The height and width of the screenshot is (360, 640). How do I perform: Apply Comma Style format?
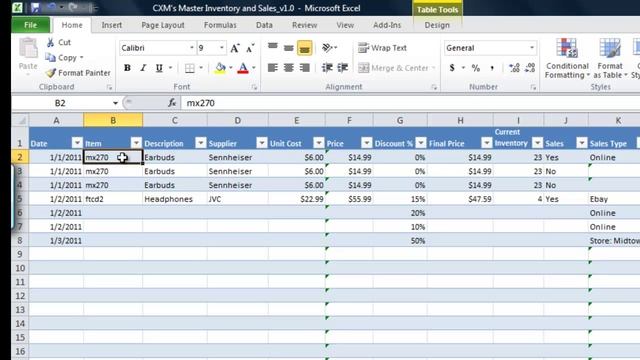point(492,68)
